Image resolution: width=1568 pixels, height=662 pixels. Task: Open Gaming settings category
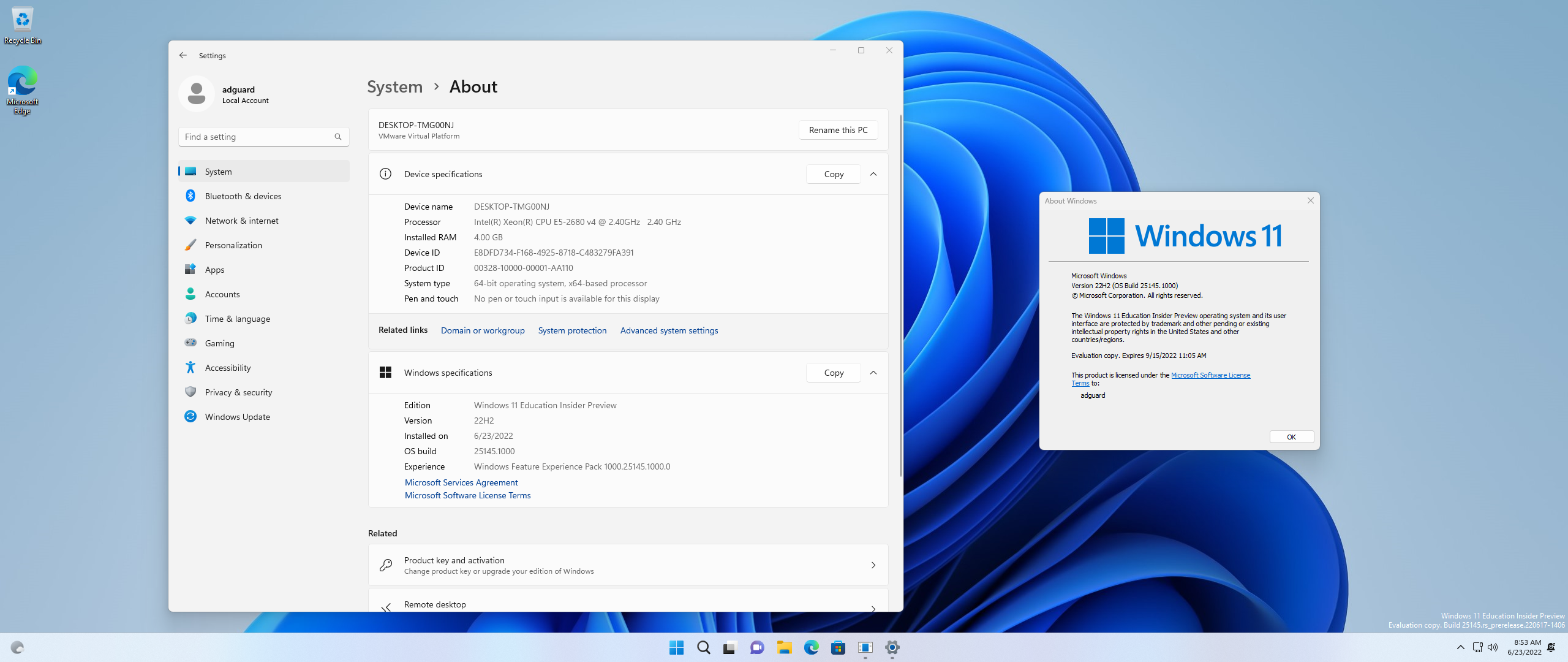[x=264, y=343]
